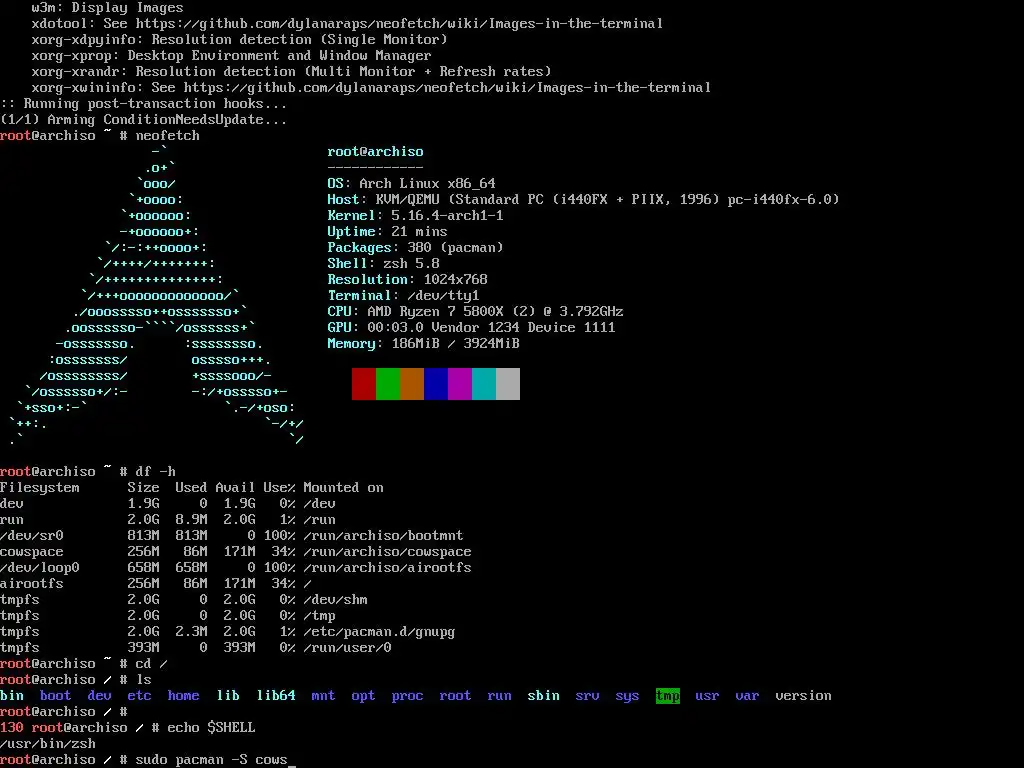Image resolution: width=1024 pixels, height=768 pixels.
Task: Click the /dev/shm mount point
Action: (336, 600)
